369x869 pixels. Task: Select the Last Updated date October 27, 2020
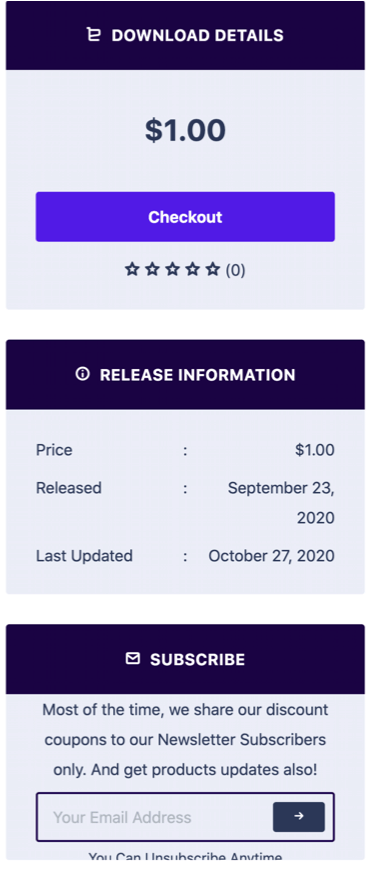click(271, 556)
